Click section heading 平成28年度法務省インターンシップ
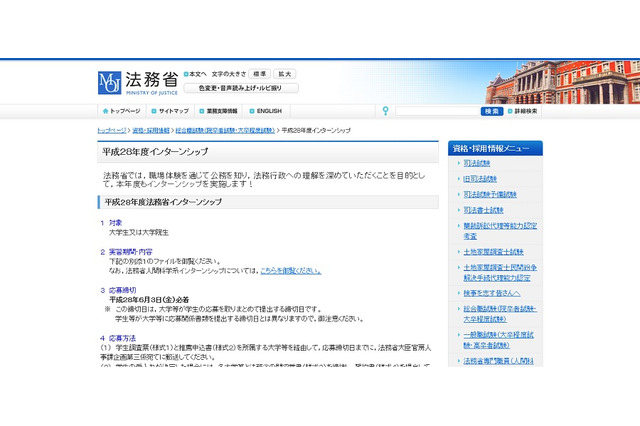The height and width of the screenshot is (426, 640). pos(163,202)
